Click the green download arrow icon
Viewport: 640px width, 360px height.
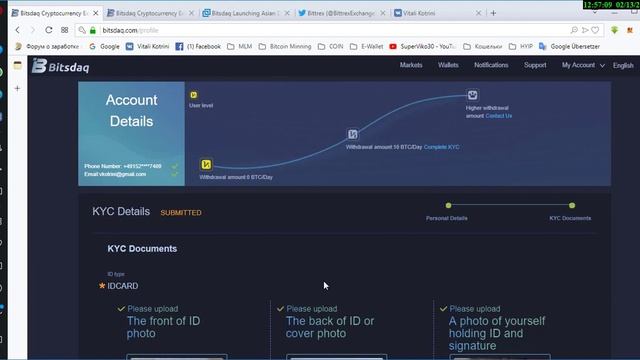point(614,30)
